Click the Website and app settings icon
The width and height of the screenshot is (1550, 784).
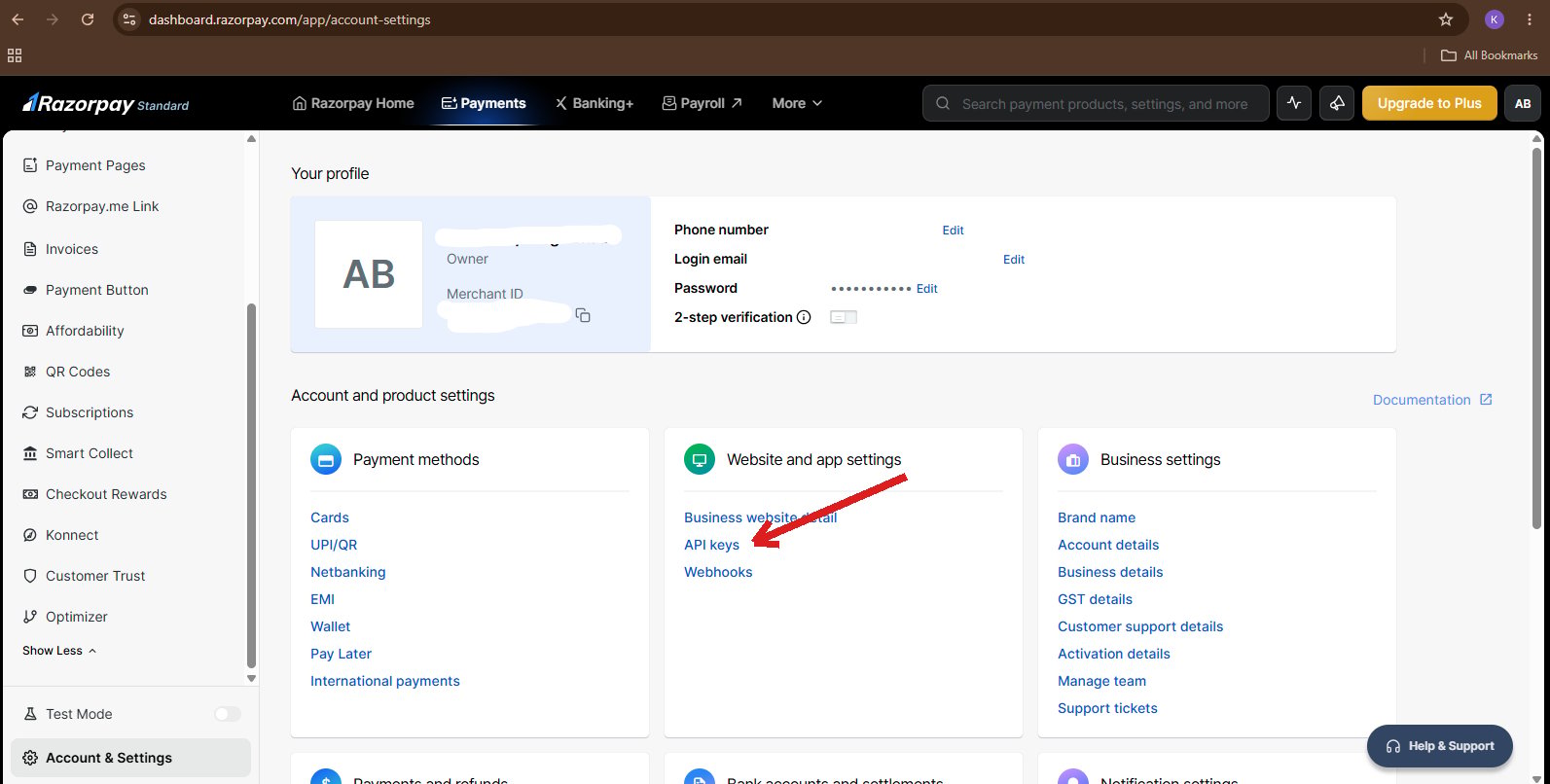(x=700, y=459)
